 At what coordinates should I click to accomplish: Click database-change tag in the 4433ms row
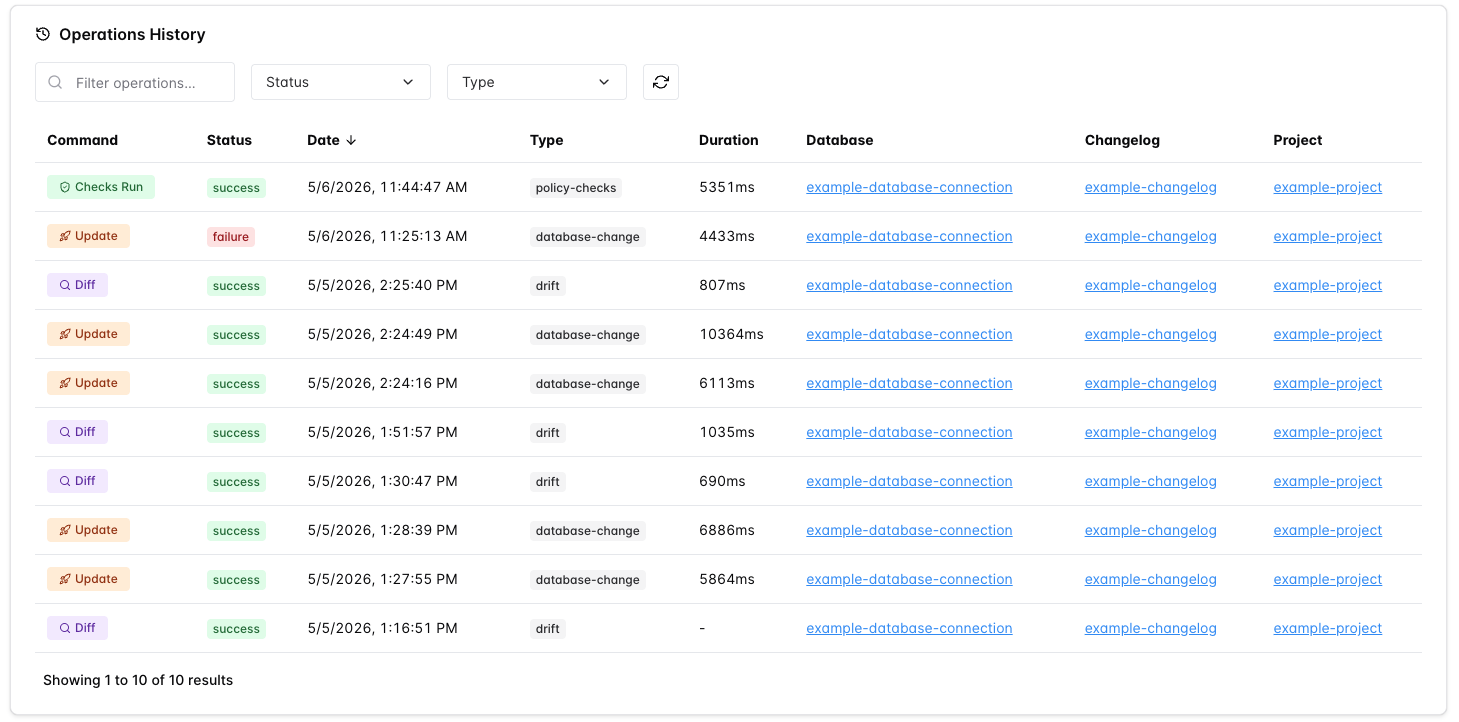point(588,237)
